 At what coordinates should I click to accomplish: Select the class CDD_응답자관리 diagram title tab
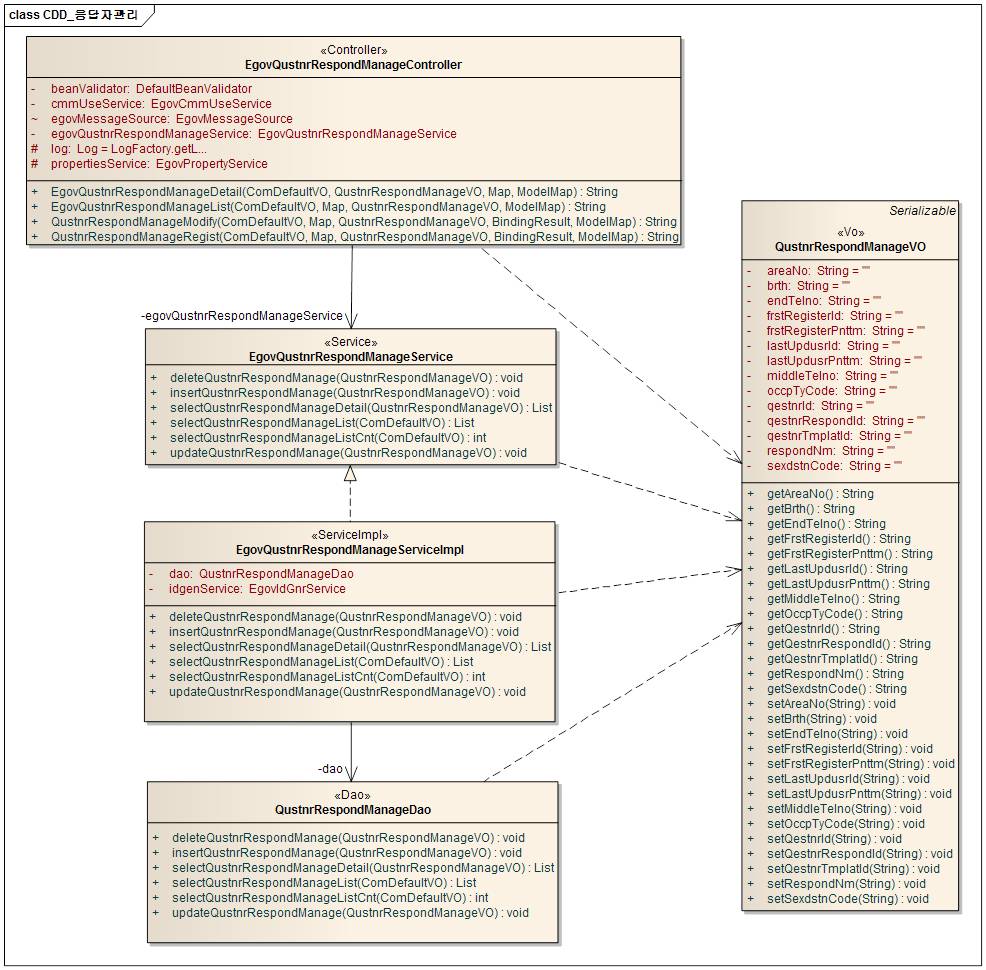[73, 15]
